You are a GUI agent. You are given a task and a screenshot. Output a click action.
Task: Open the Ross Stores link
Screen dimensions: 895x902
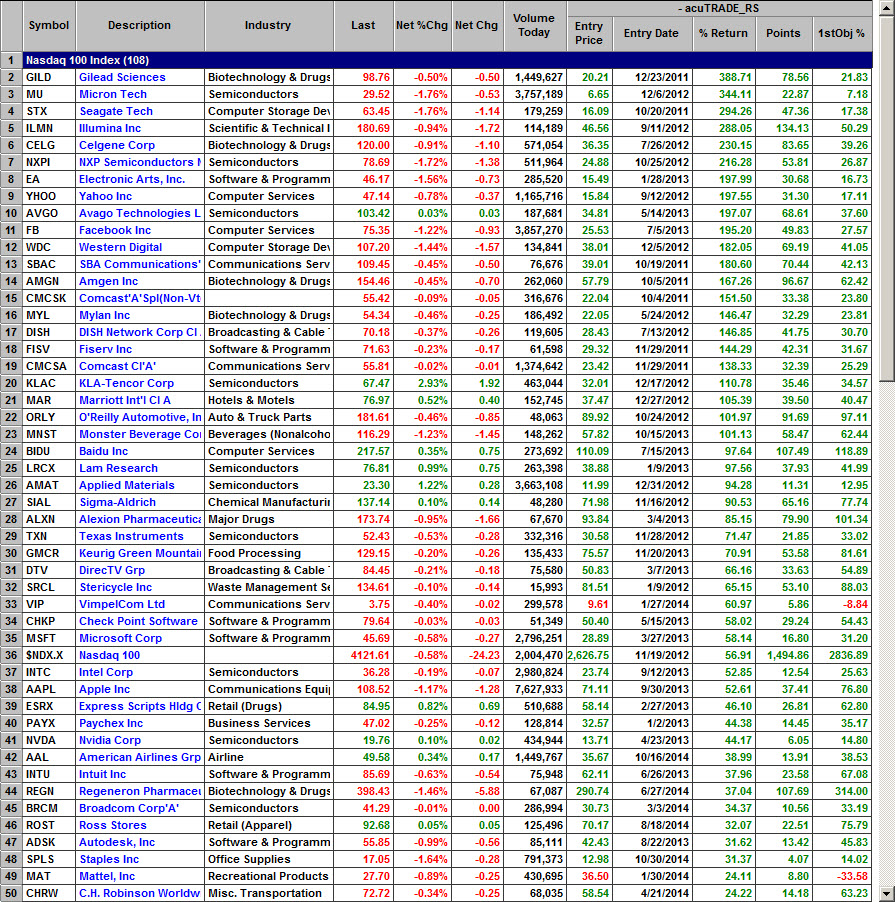[x=113, y=825]
